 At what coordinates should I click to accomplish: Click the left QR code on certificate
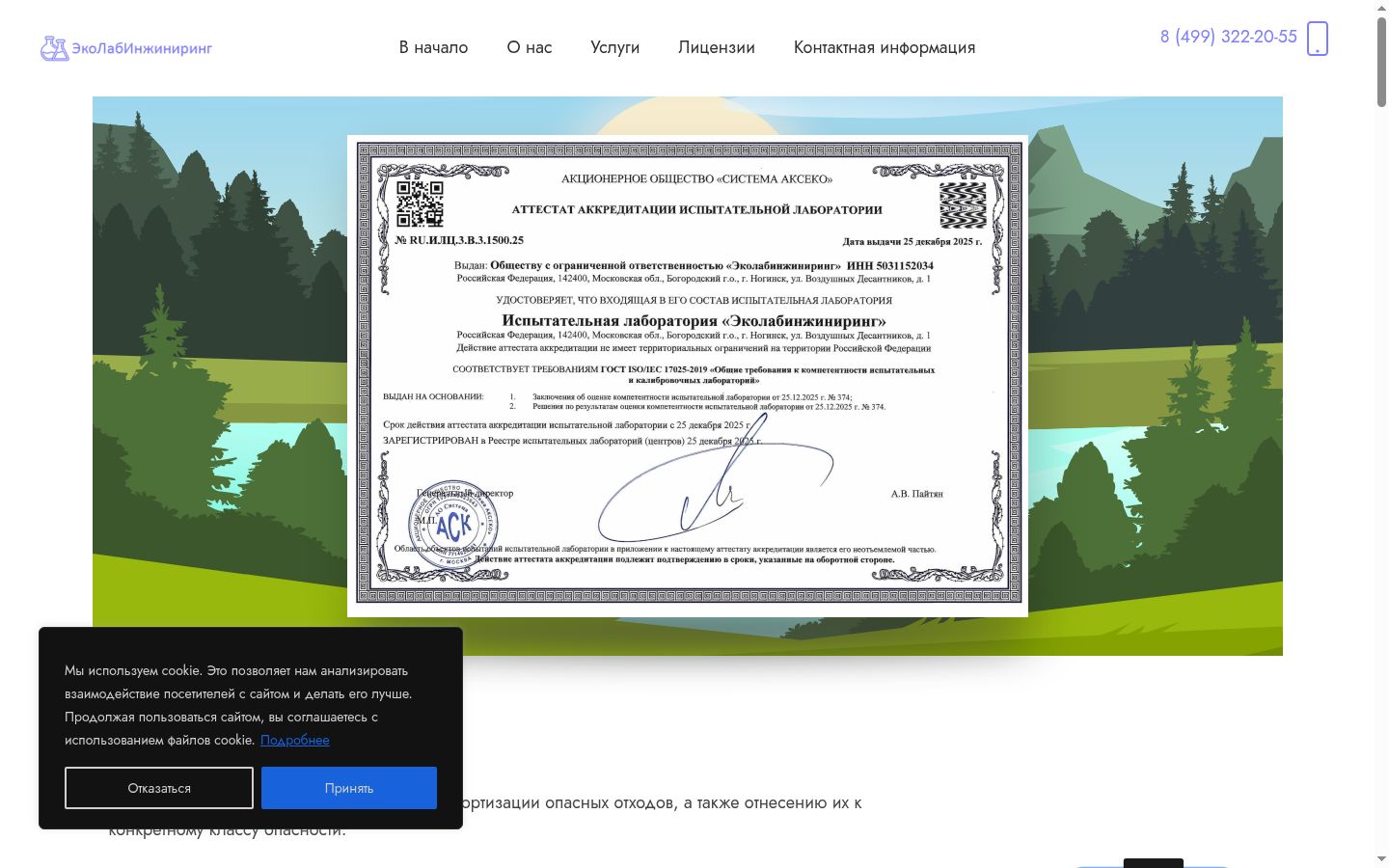pyautogui.click(x=420, y=203)
